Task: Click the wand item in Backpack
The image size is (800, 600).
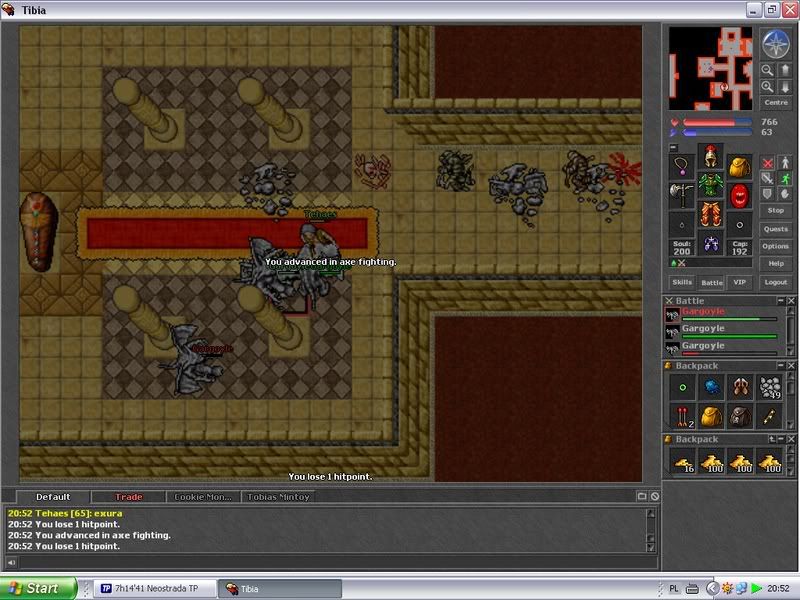Action: pyautogui.click(x=769, y=417)
